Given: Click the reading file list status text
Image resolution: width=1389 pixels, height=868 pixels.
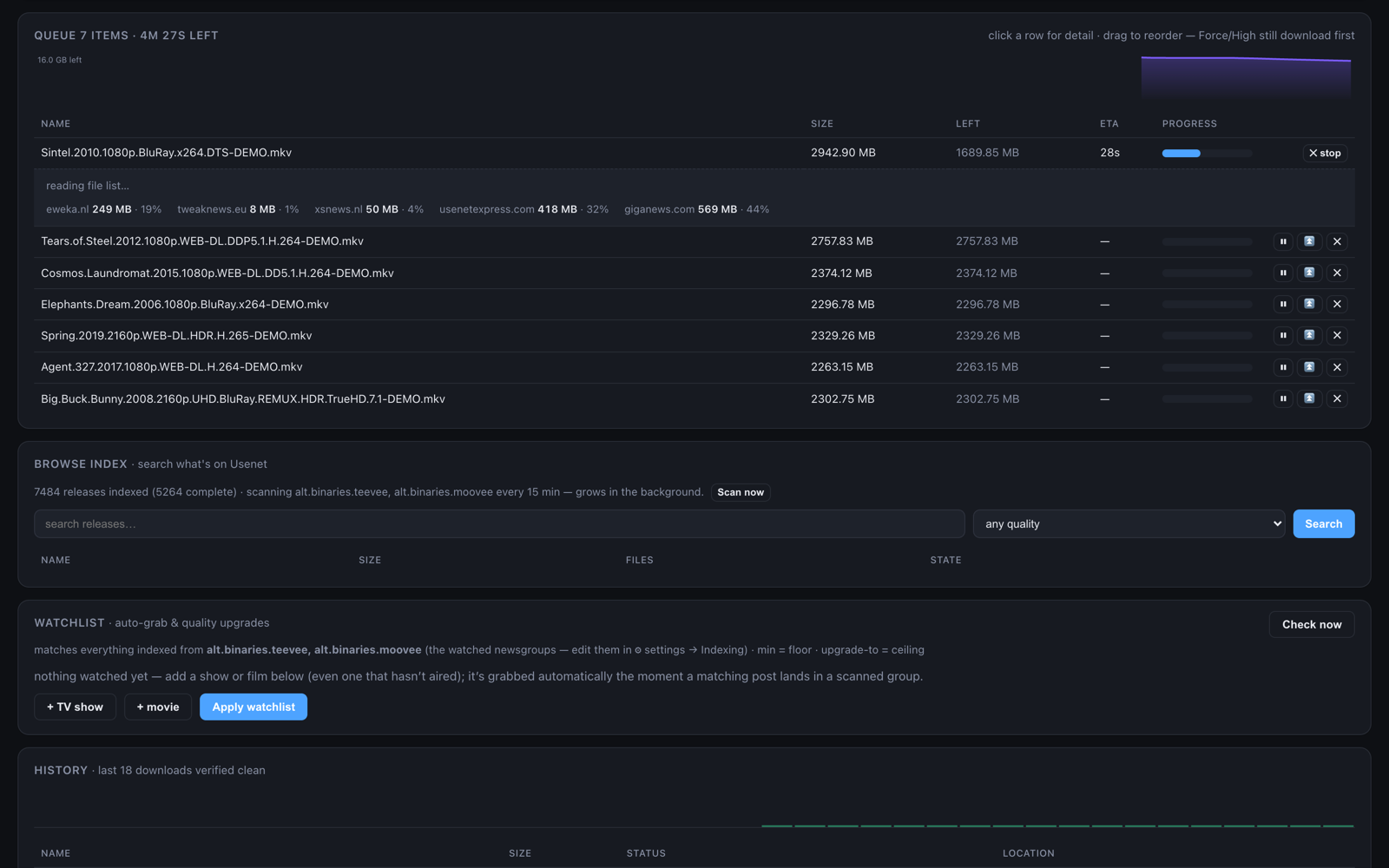Looking at the screenshot, I should click(88, 186).
